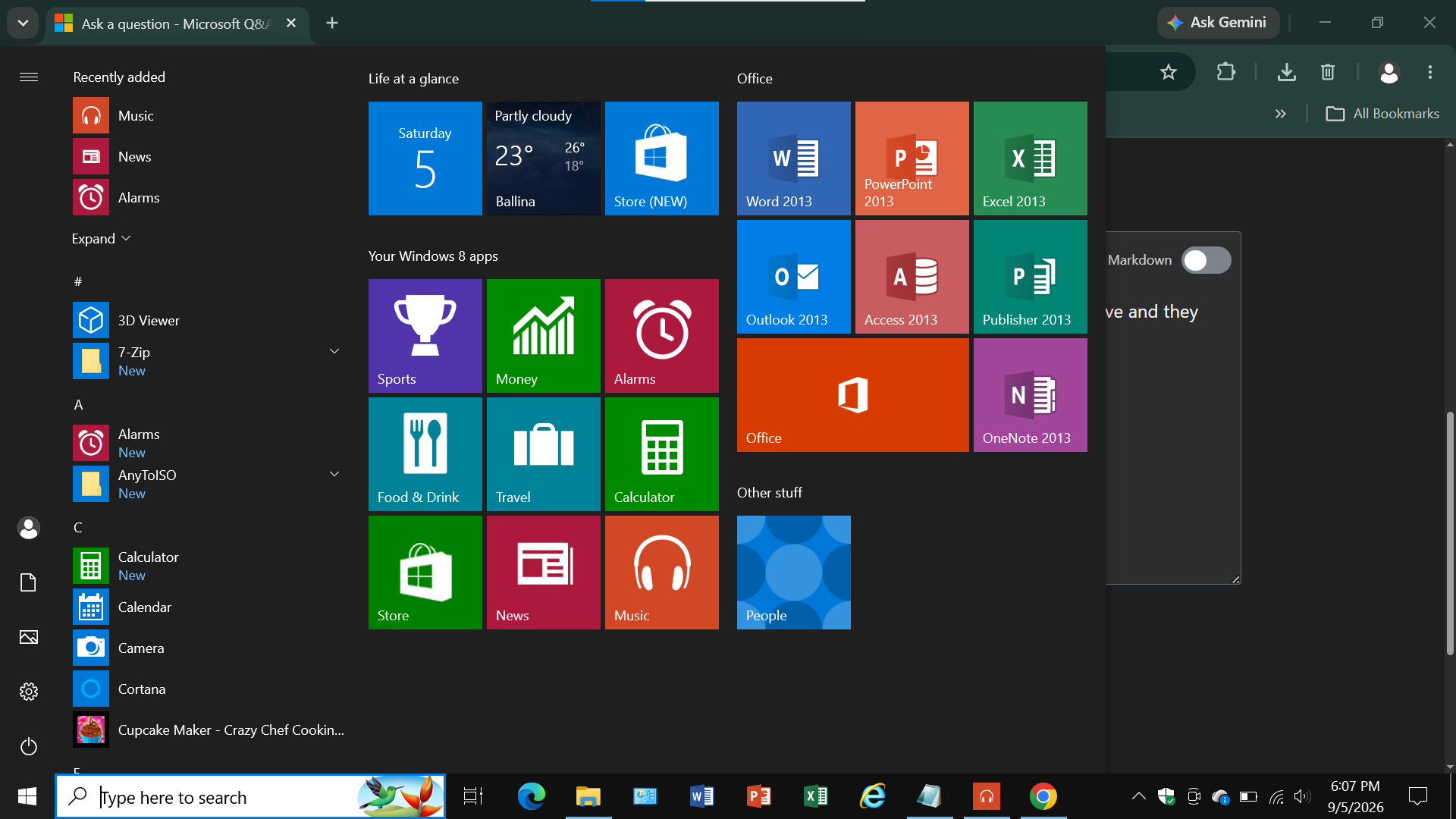Jump to the C letter group header
Viewport: 1456px width, 819px height.
pos(77,527)
